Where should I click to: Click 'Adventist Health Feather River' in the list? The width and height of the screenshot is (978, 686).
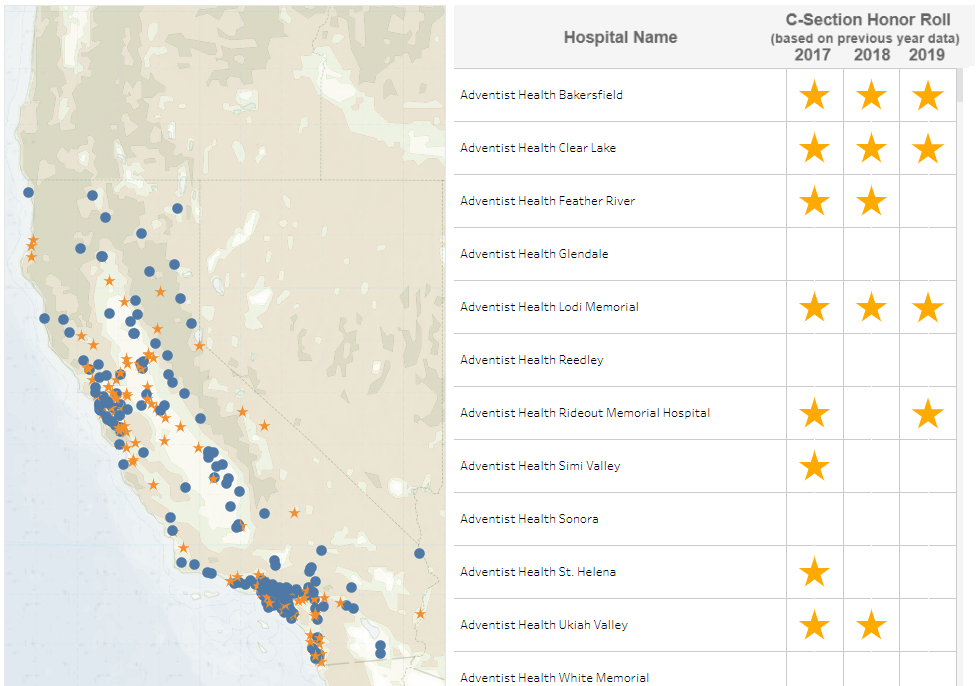point(548,201)
